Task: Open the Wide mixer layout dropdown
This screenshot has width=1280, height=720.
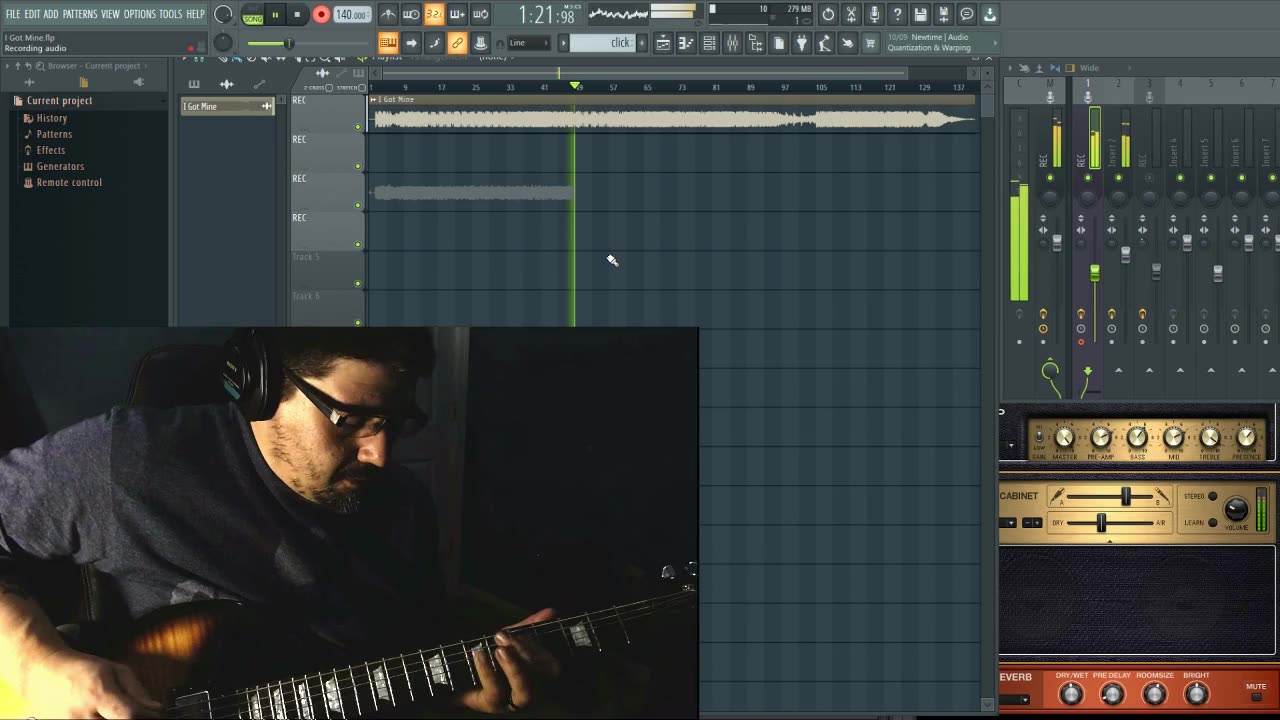Action: coord(1089,68)
